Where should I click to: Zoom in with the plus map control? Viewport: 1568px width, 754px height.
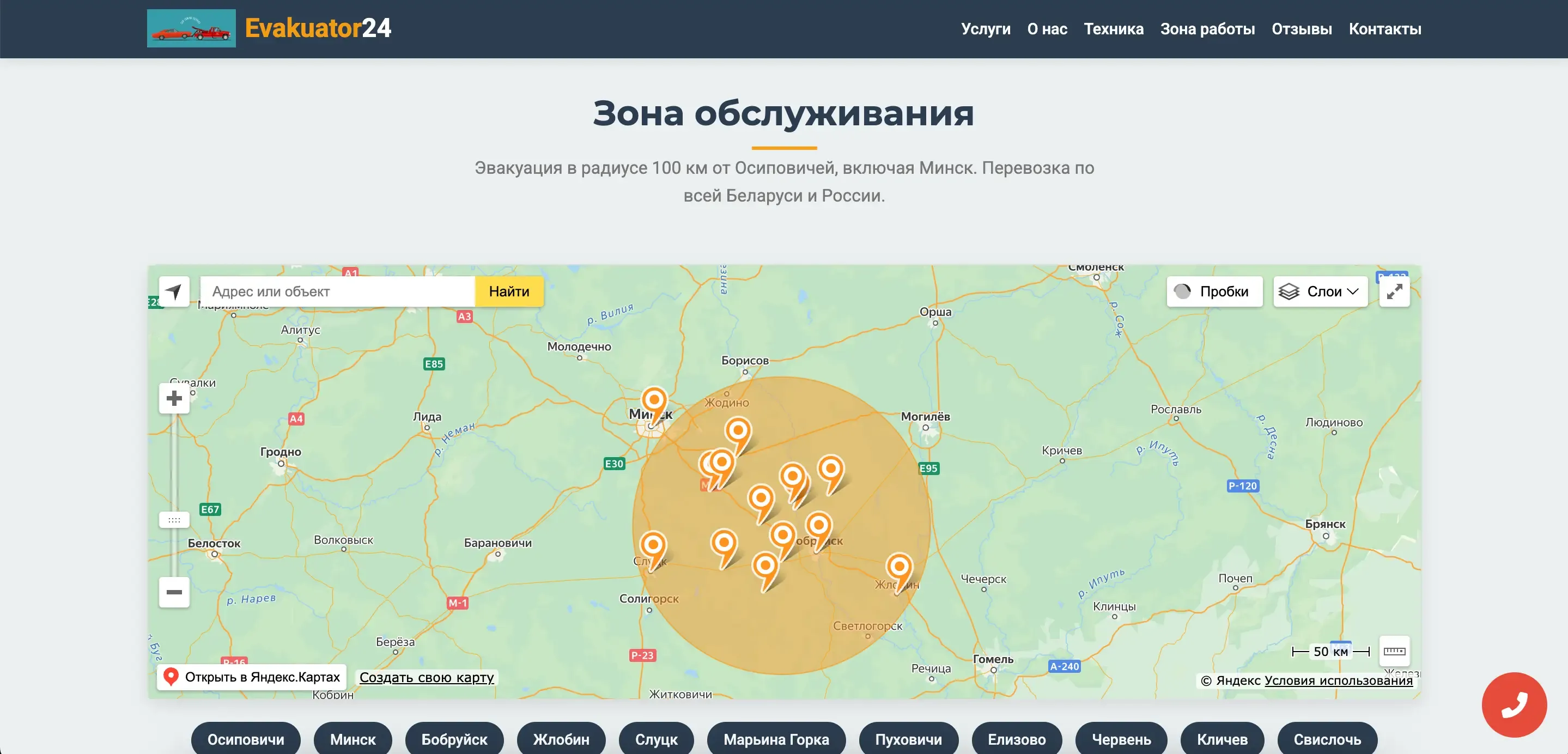(173, 399)
